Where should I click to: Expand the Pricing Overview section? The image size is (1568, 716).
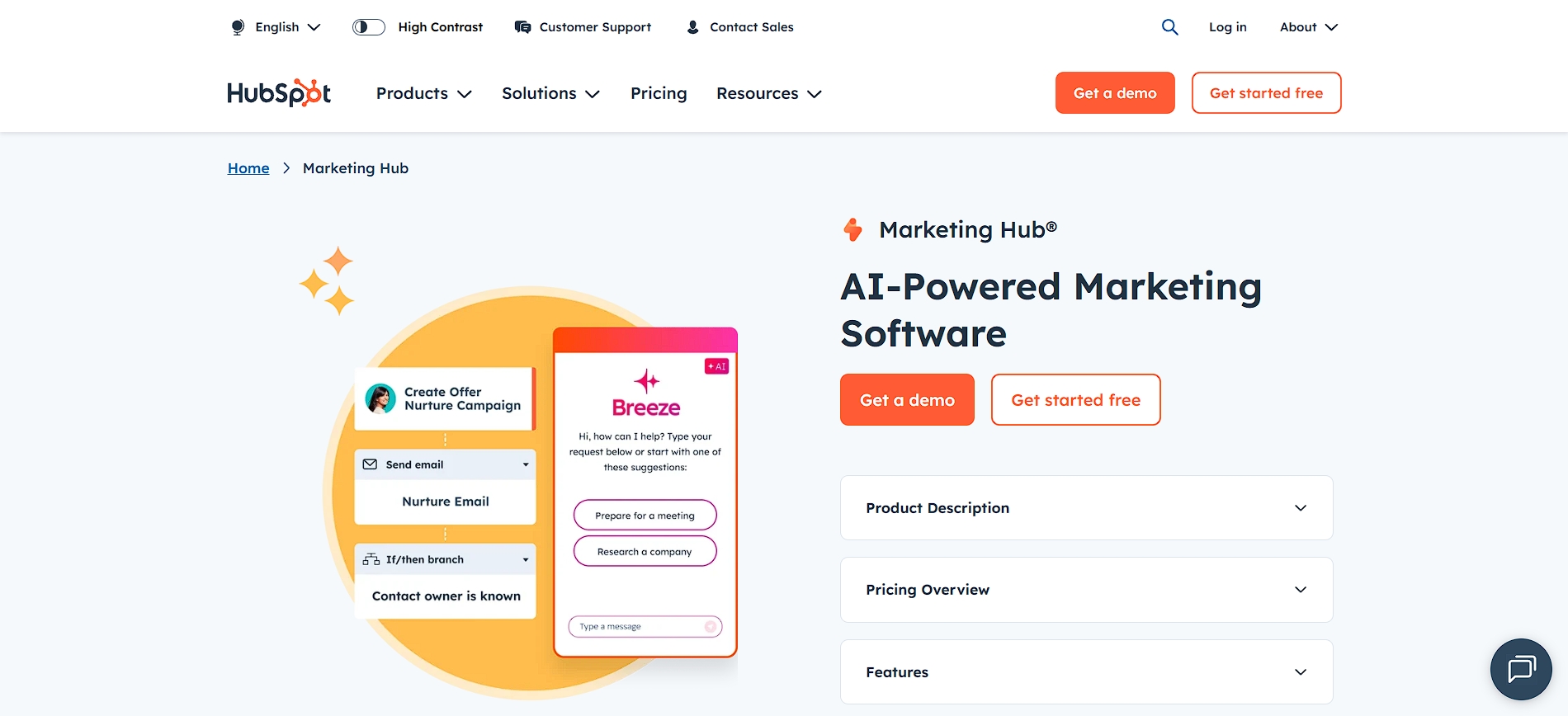(x=1086, y=590)
